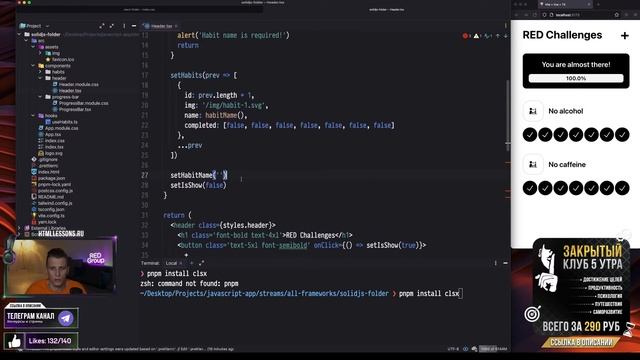
Task: Open yarn.lock file
Action: (44, 222)
